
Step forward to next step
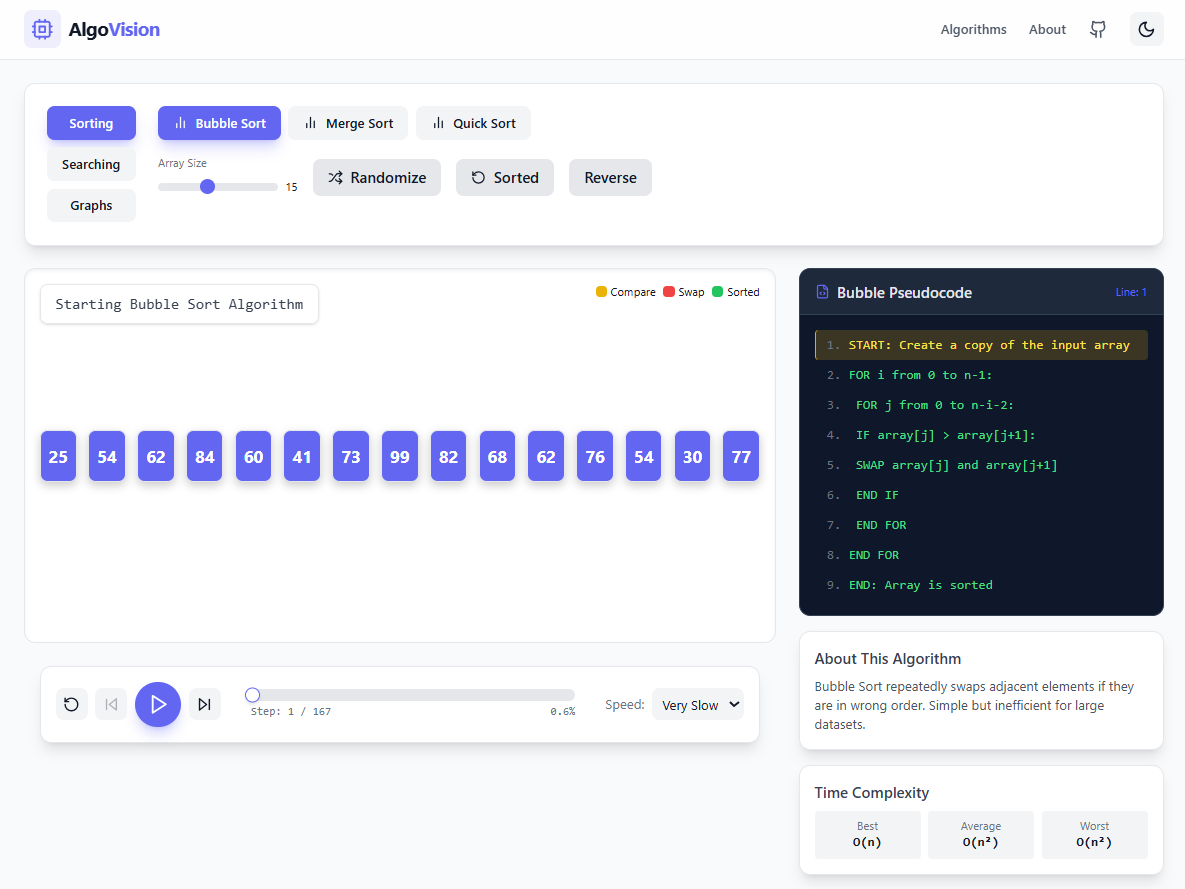pos(205,705)
